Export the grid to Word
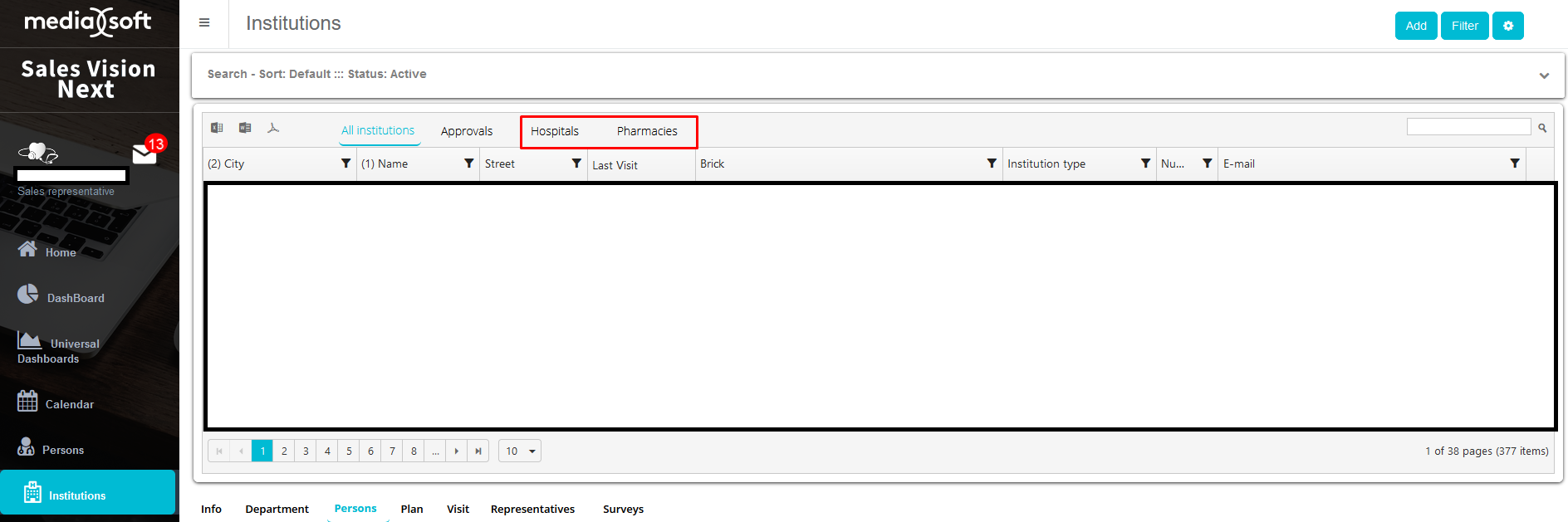The height and width of the screenshot is (522, 1568). click(x=245, y=128)
